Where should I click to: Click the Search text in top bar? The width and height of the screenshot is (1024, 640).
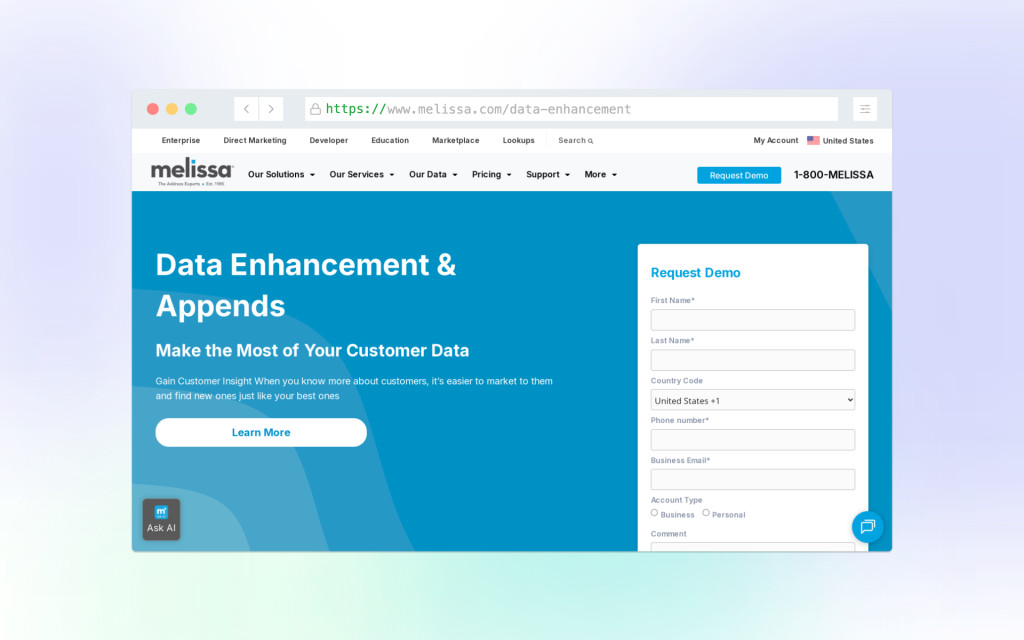tap(571, 140)
